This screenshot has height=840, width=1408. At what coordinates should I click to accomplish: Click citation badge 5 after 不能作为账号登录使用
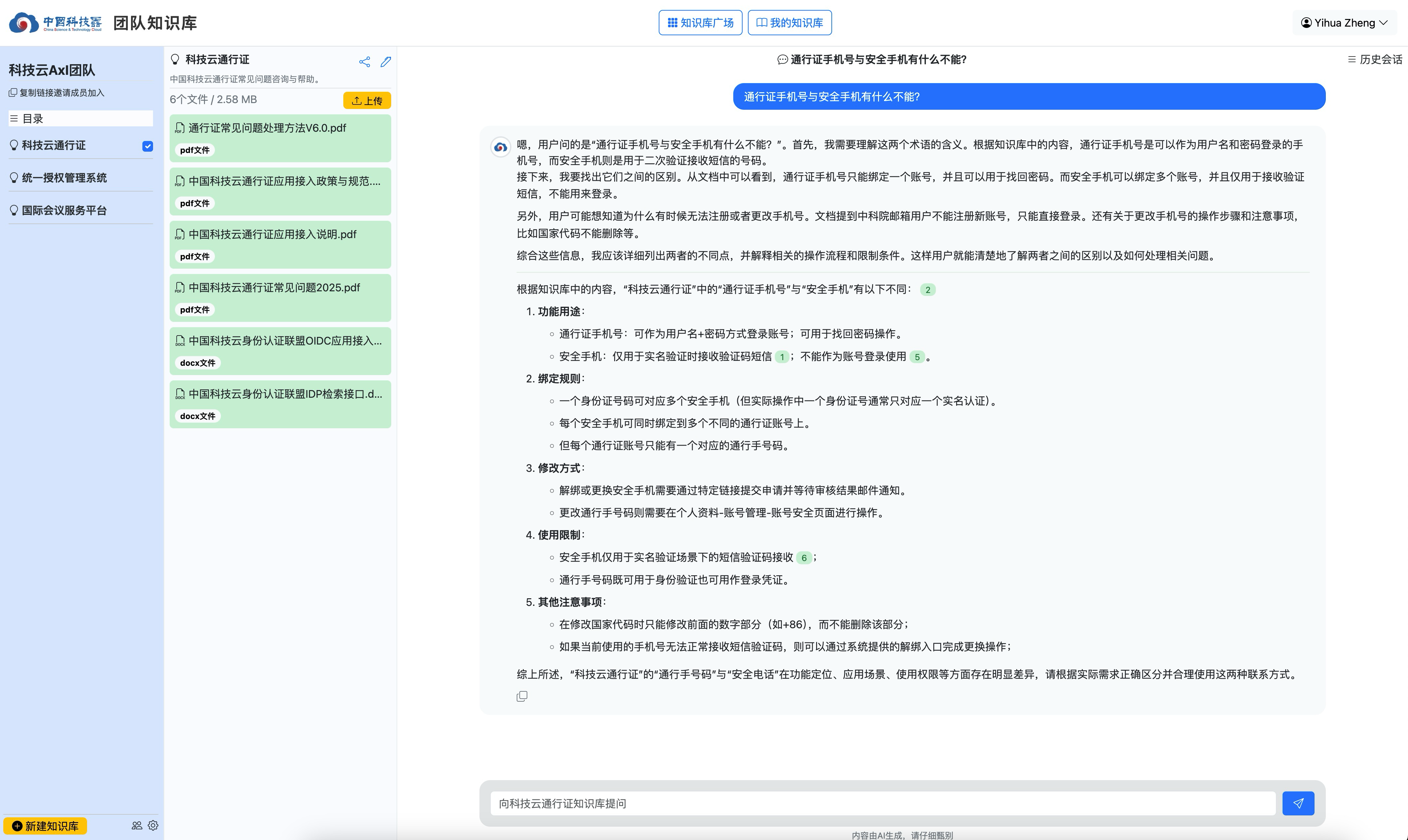[x=917, y=357]
